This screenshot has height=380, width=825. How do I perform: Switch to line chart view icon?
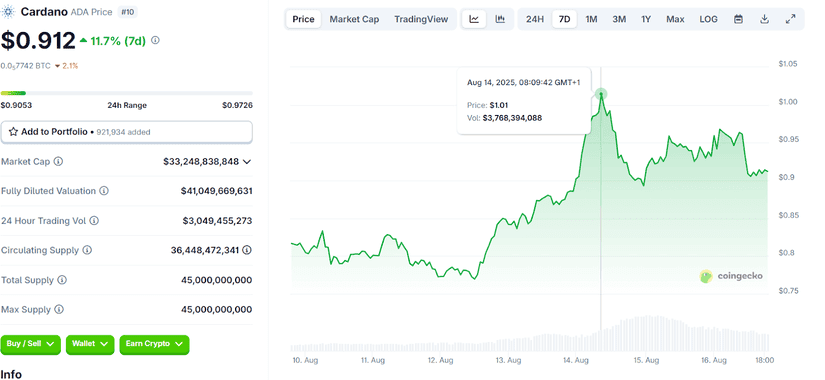pyautogui.click(x=474, y=19)
